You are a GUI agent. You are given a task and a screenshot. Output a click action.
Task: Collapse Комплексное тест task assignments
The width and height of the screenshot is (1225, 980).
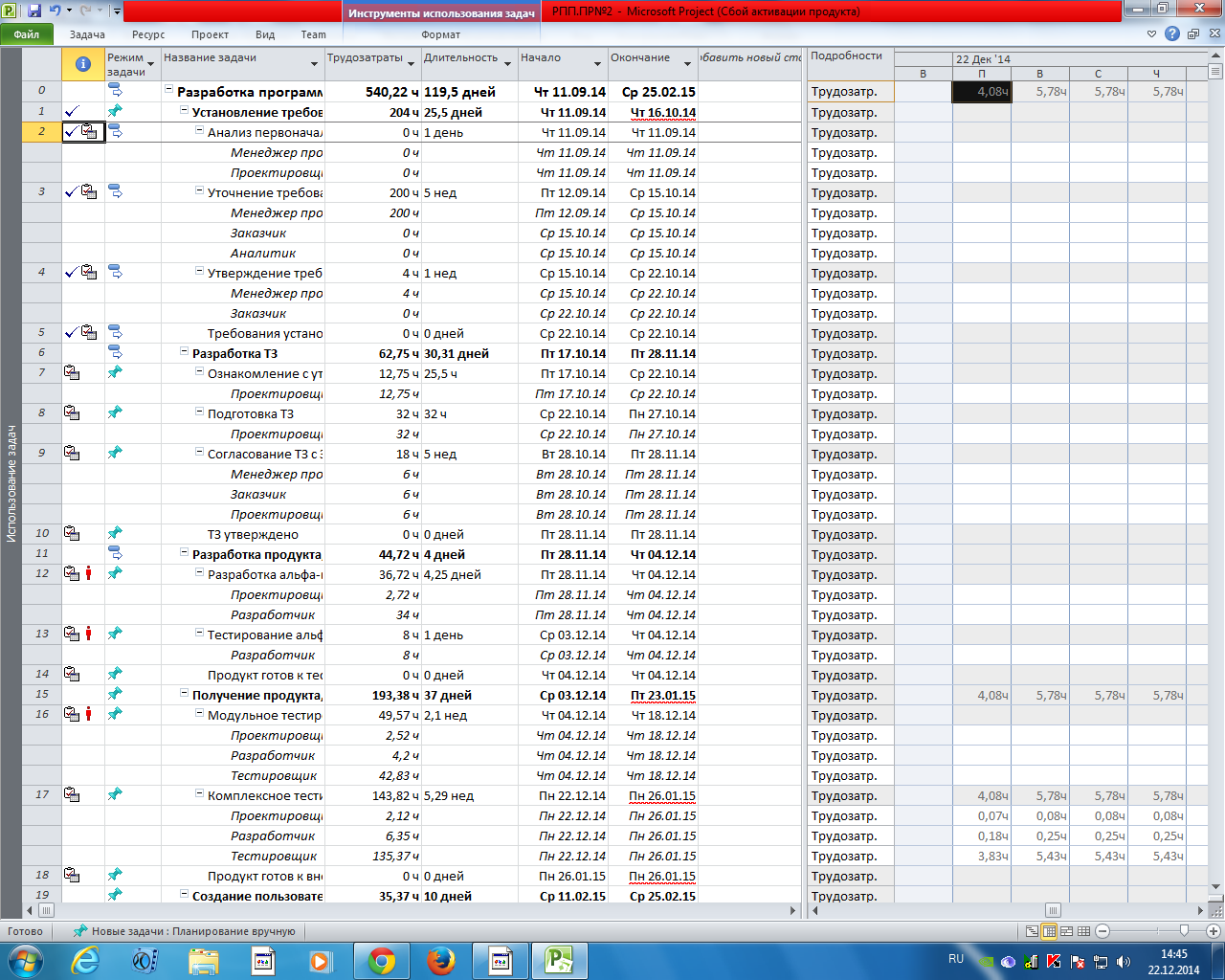point(200,794)
